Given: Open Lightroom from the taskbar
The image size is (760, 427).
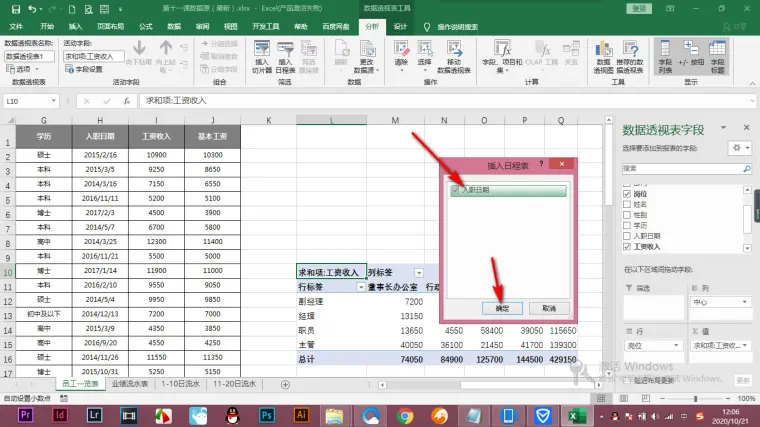Looking at the screenshot, I should (94, 415).
